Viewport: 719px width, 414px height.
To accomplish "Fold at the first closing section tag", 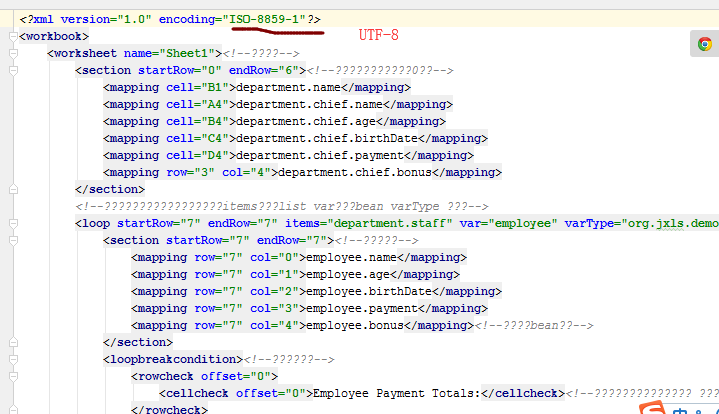I will (13, 189).
